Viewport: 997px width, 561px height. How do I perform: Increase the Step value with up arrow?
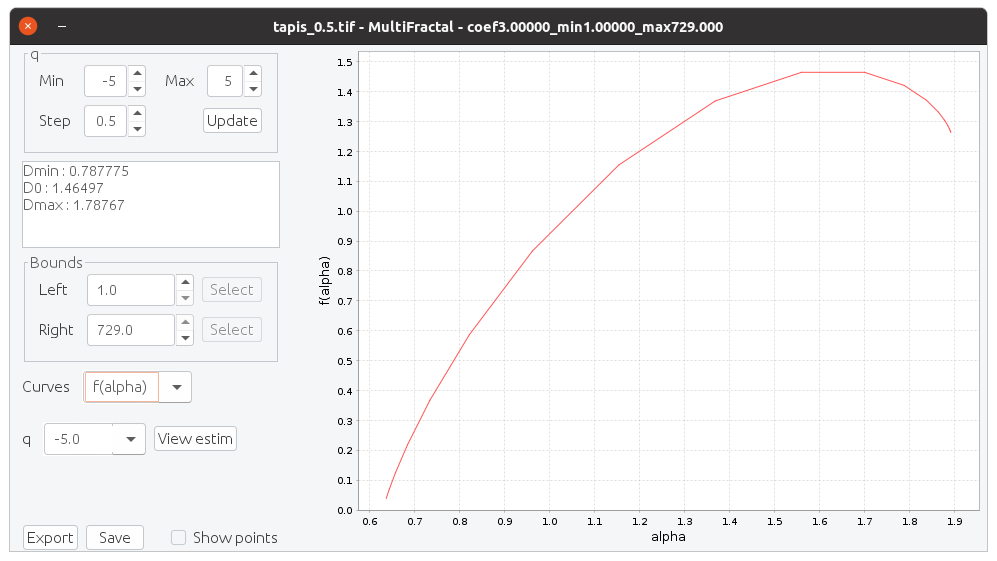(x=137, y=113)
